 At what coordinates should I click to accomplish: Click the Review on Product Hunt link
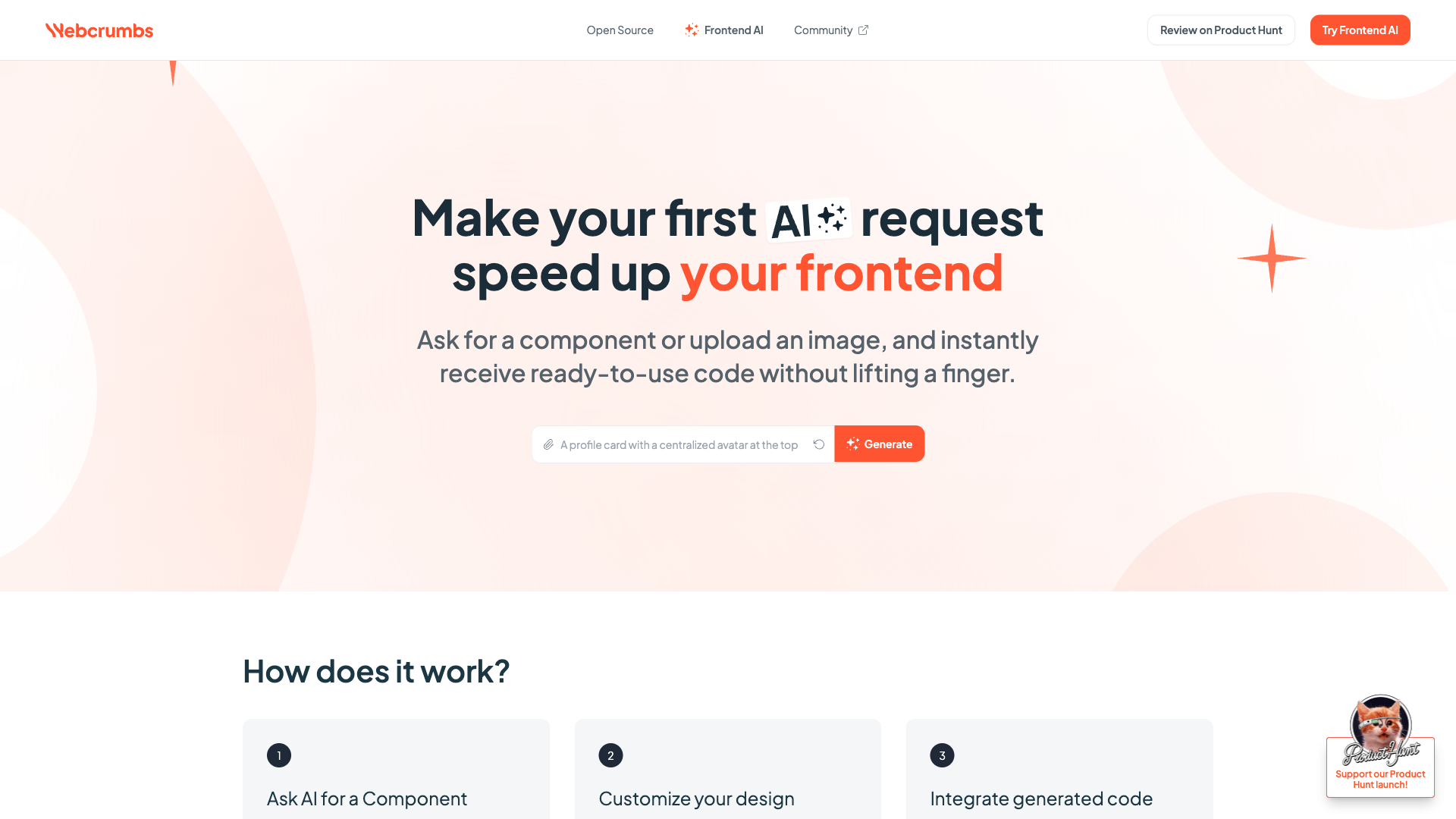coord(1221,30)
